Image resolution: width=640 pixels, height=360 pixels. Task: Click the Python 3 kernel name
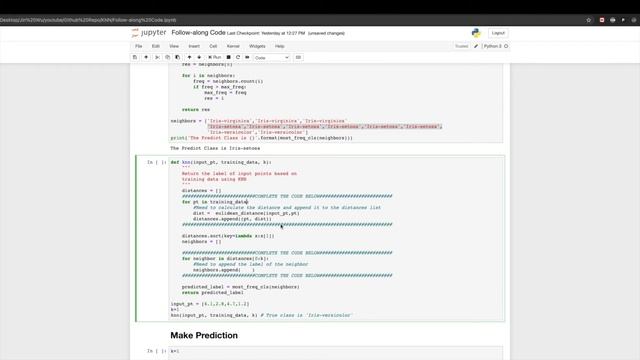(493, 46)
